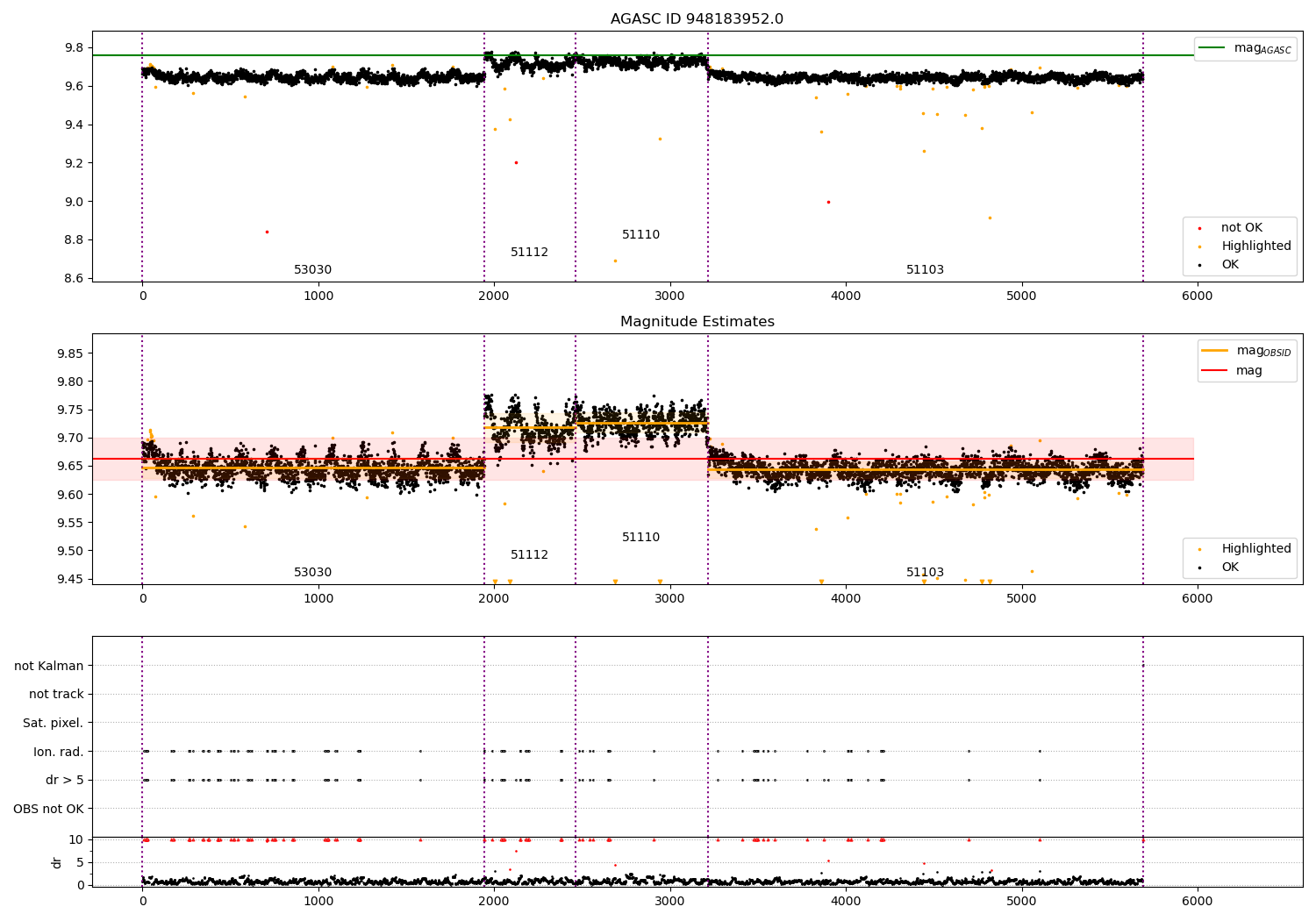Click obsid label 51110 in the top plot
1316x921 pixels.
click(640, 235)
